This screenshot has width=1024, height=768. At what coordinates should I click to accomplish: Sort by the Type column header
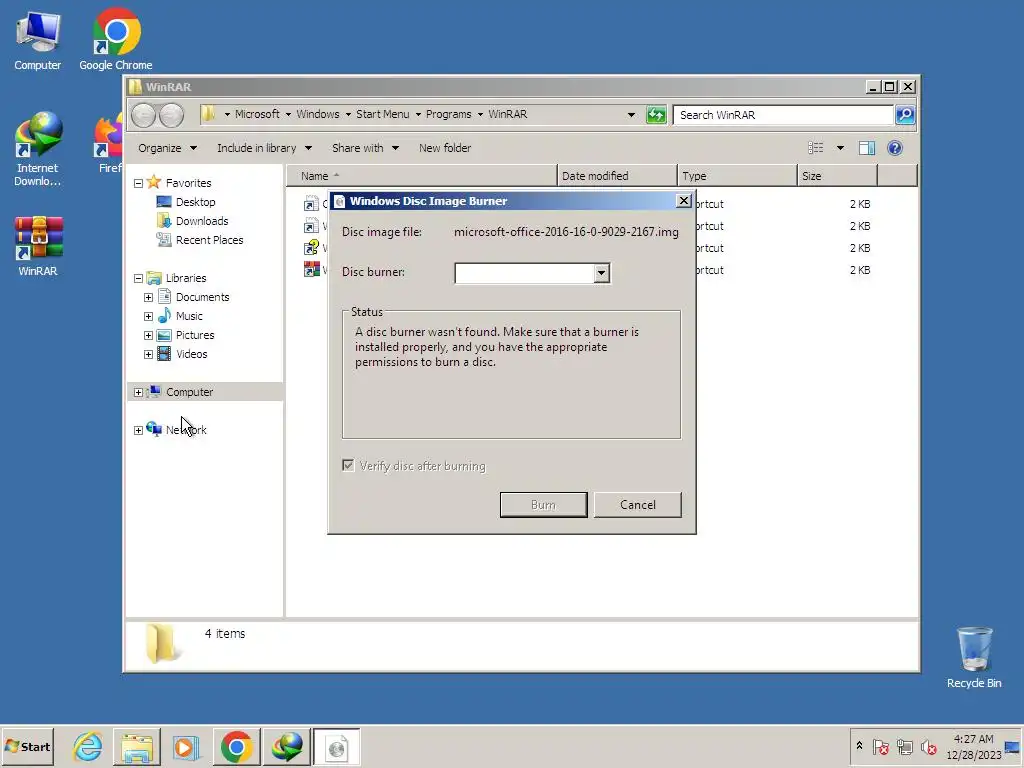(x=737, y=176)
